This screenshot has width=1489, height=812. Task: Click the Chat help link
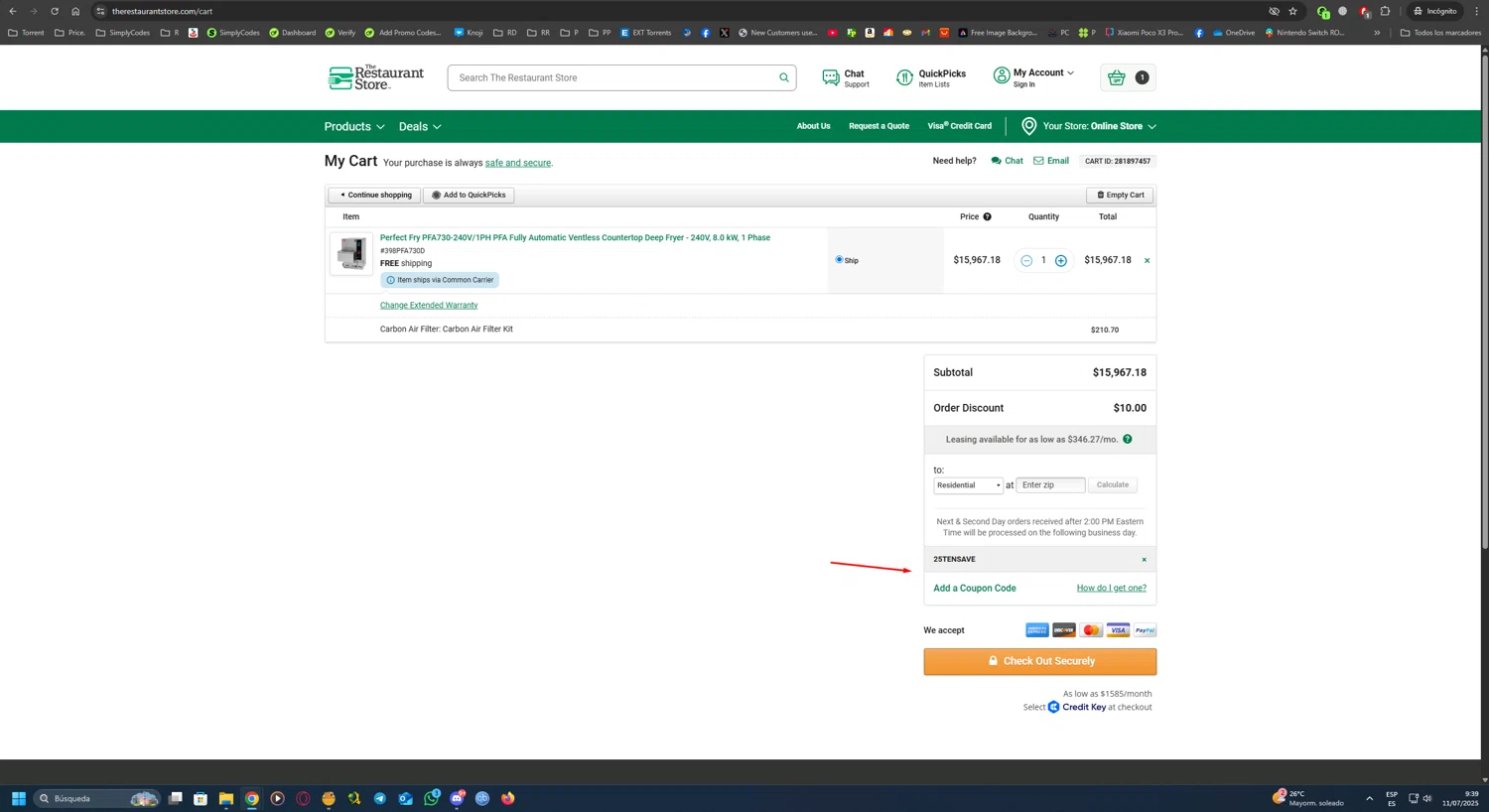1007,161
